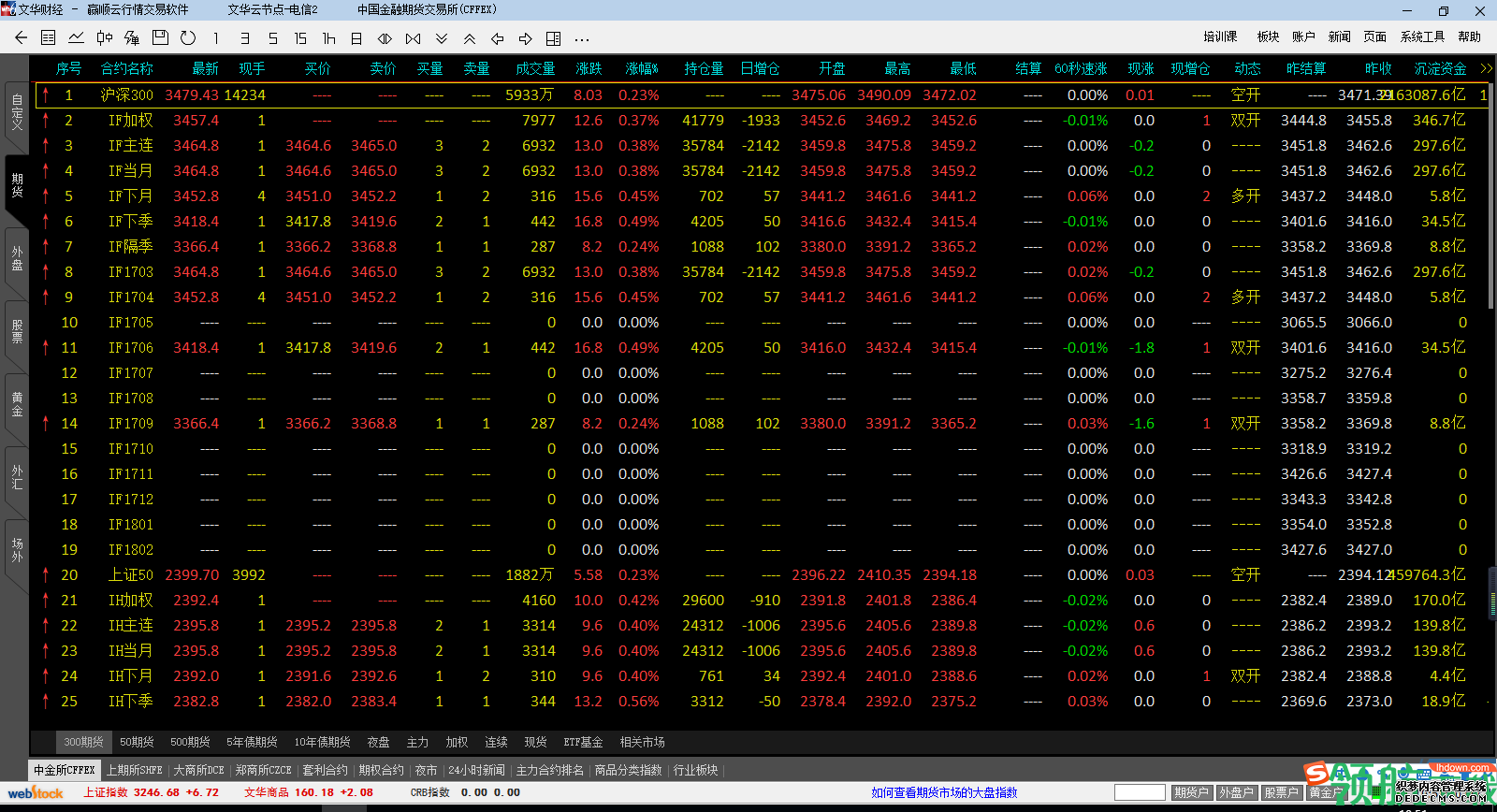Select the 1-minute period icon
This screenshot has height=812, width=1497.
[216, 38]
